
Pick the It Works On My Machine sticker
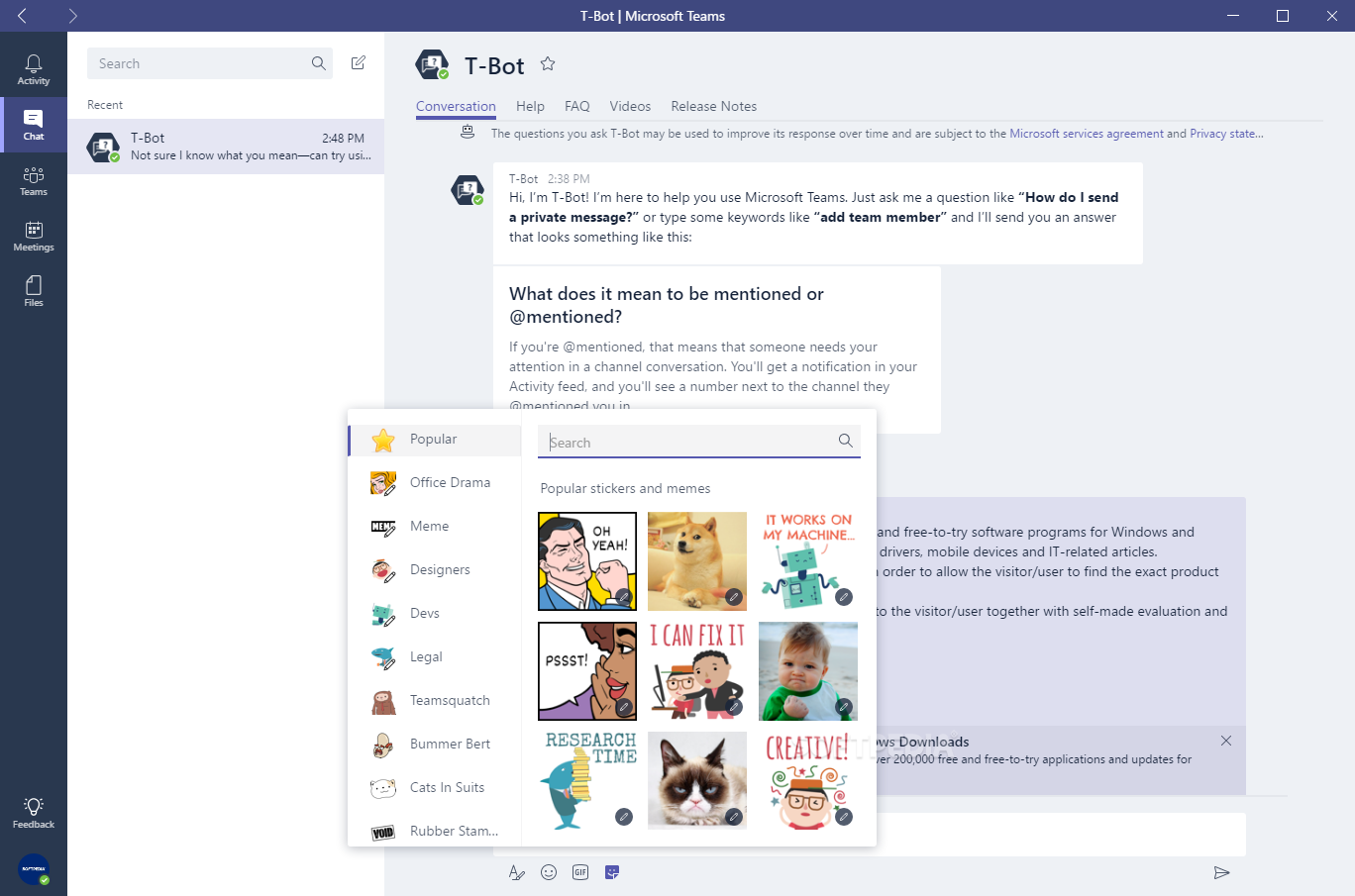(x=807, y=561)
